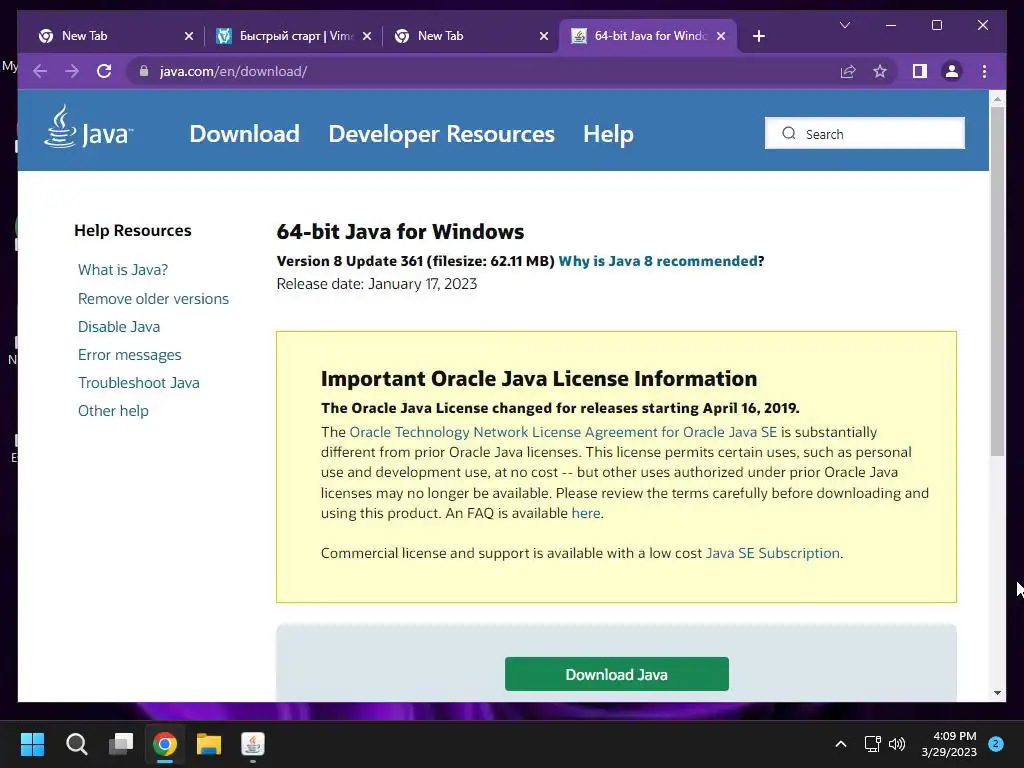Open Task View on the taskbar
This screenshot has width=1024, height=768.
[121, 744]
